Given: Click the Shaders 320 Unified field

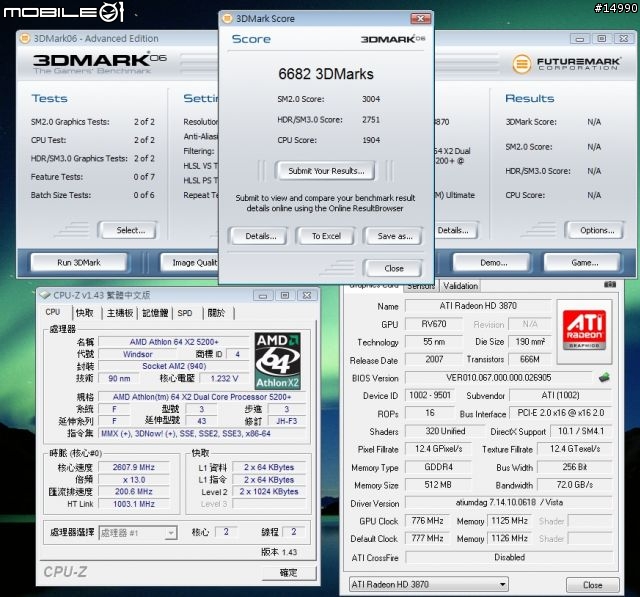Looking at the screenshot, I should click(x=445, y=431).
